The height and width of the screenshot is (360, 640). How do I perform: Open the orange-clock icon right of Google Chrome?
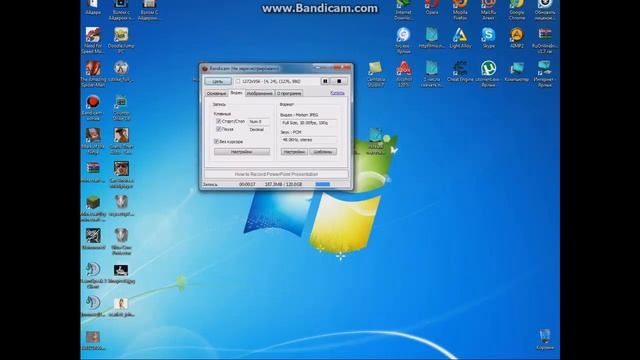click(545, 10)
